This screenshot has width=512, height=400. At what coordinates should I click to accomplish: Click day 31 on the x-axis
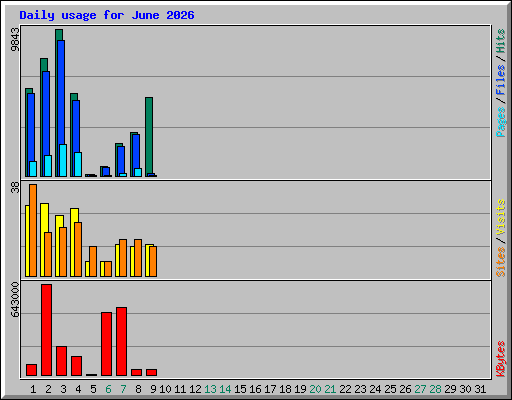(x=480, y=389)
